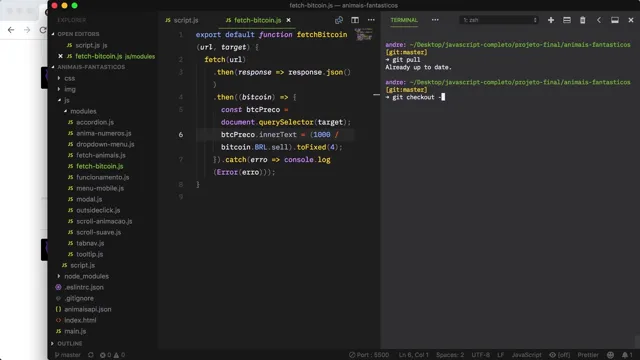Open editor more actions menu

click(x=371, y=20)
